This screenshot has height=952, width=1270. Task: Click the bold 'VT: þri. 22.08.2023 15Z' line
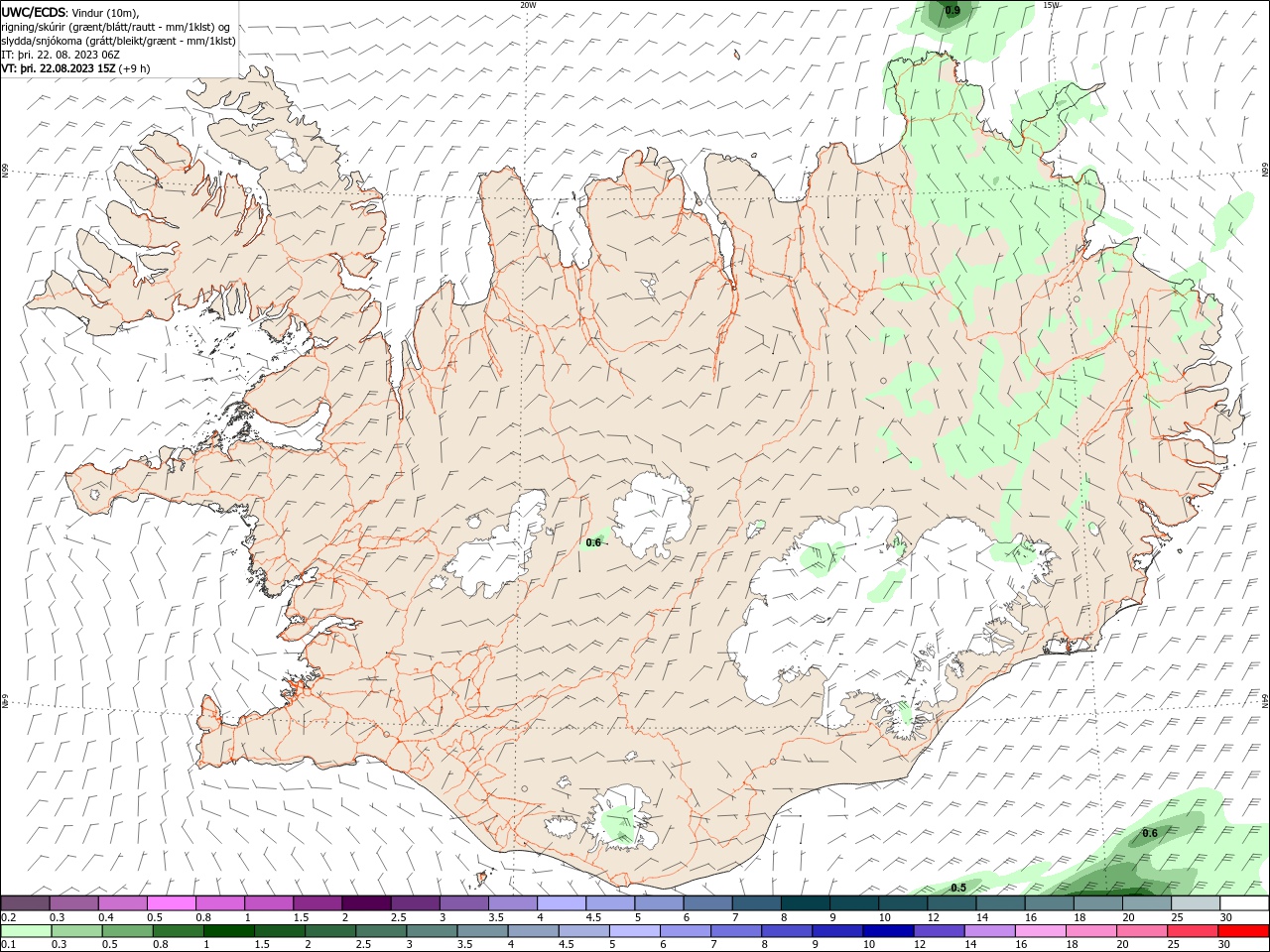click(x=59, y=68)
